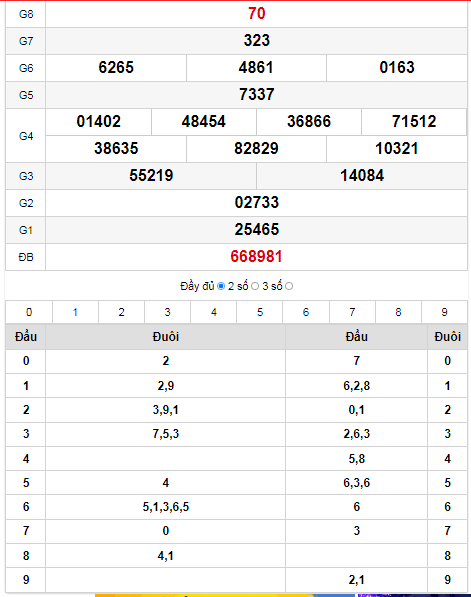Click the special prize number 668981
The height and width of the screenshot is (597, 471).
[x=256, y=257]
